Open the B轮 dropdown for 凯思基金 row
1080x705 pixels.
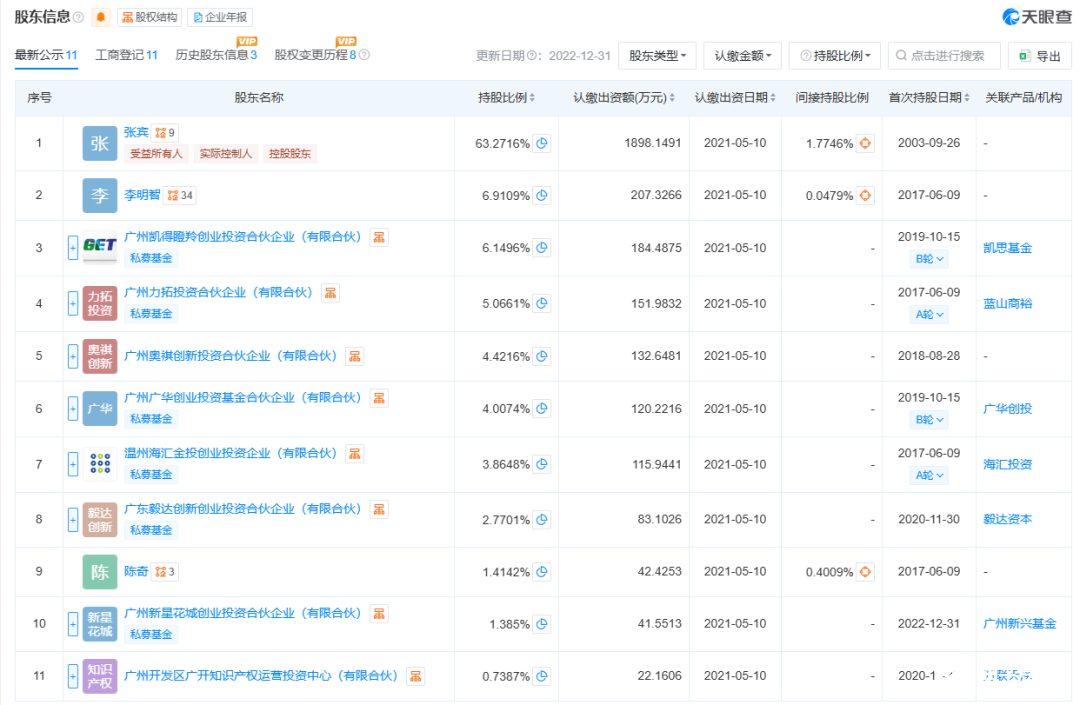[x=929, y=259]
